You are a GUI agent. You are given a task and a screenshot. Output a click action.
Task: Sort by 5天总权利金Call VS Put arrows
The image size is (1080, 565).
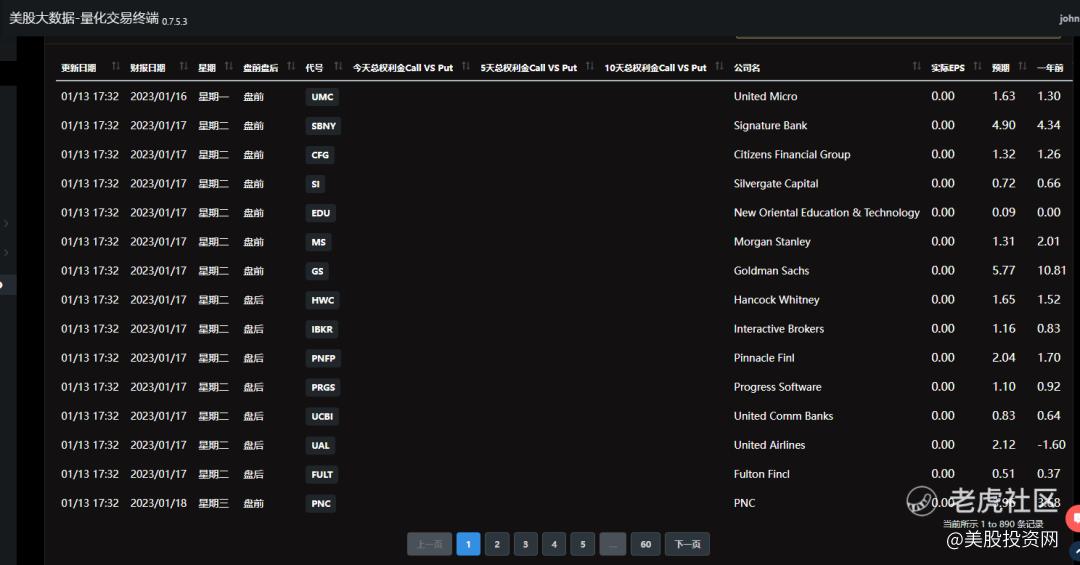pos(590,66)
